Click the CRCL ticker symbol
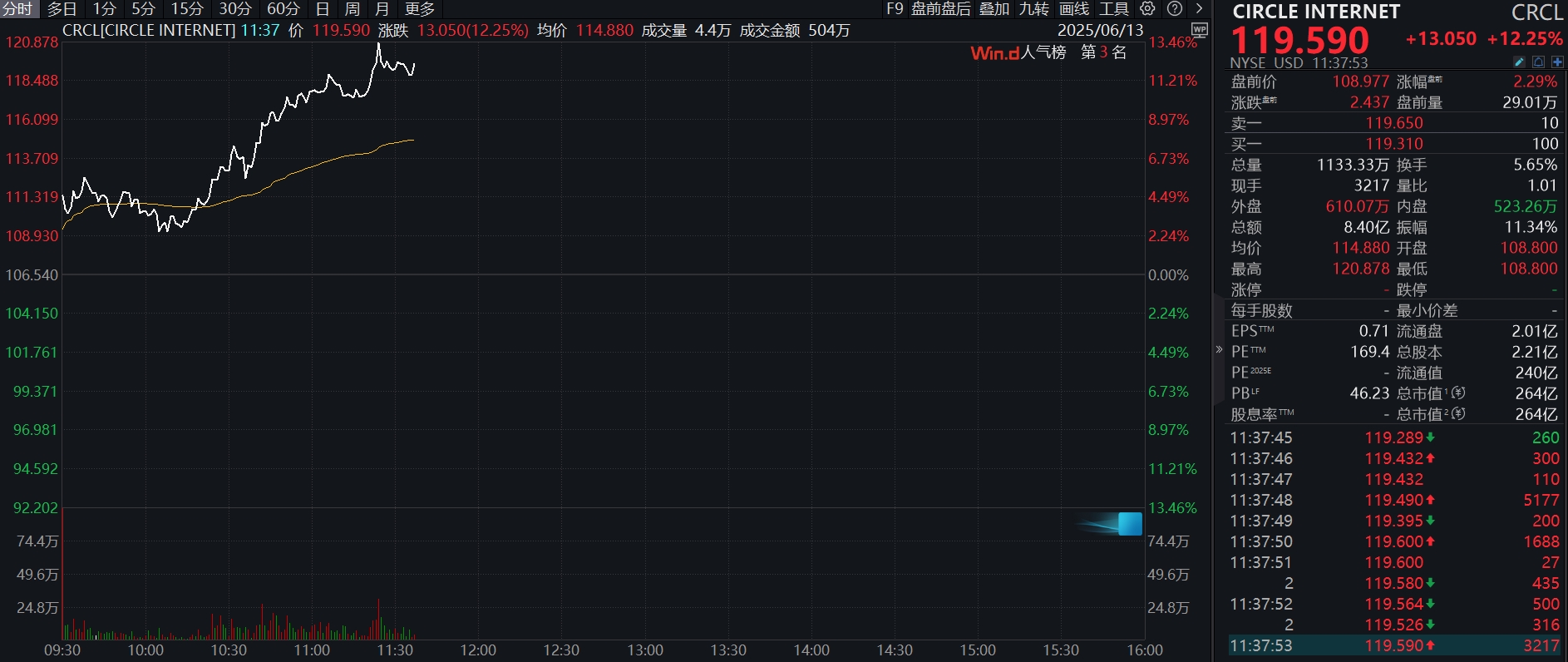Screen dimensions: 1568x662 [1536, 12]
